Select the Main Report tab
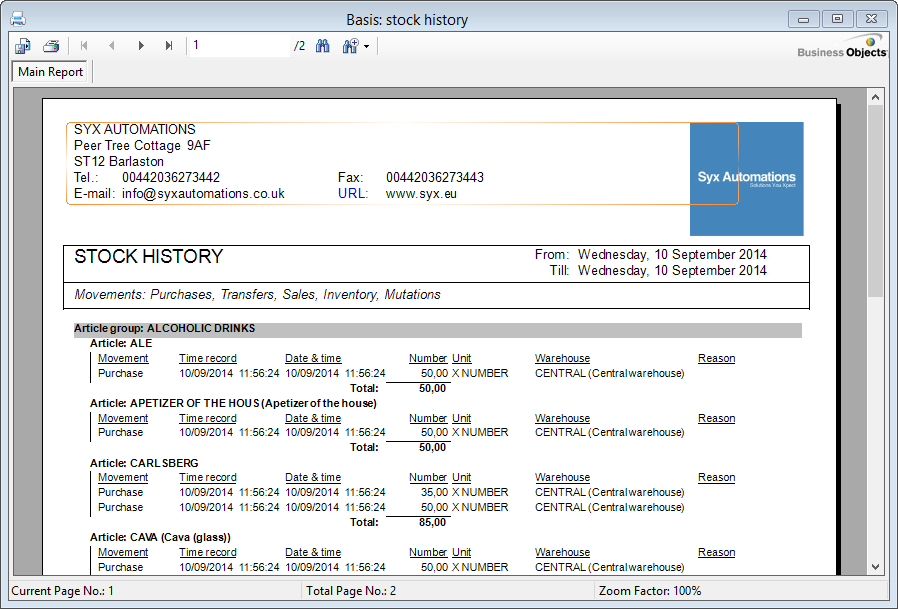 [51, 72]
